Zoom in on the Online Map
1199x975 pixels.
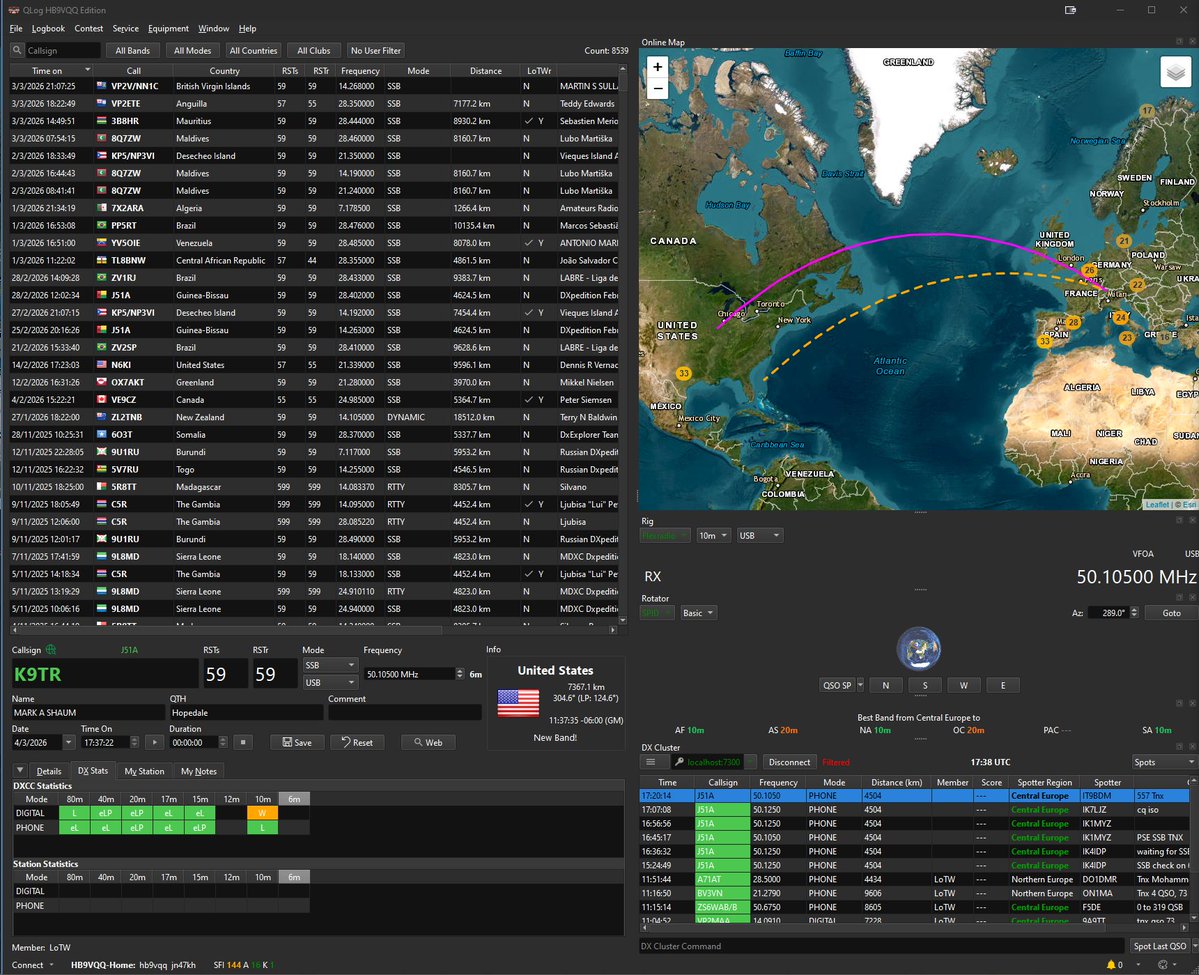tap(658, 67)
